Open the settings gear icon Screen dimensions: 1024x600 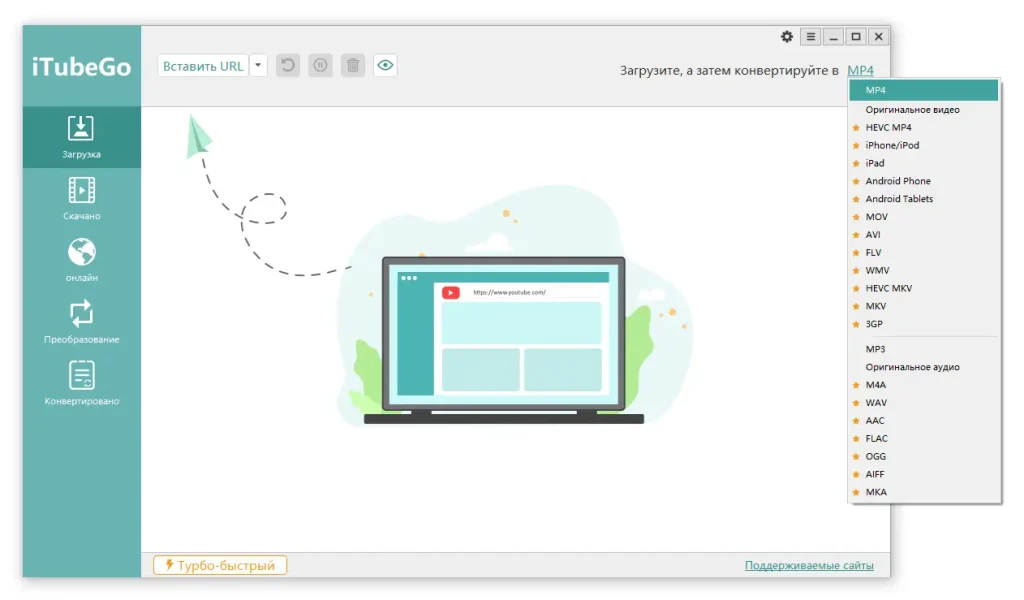coord(787,36)
